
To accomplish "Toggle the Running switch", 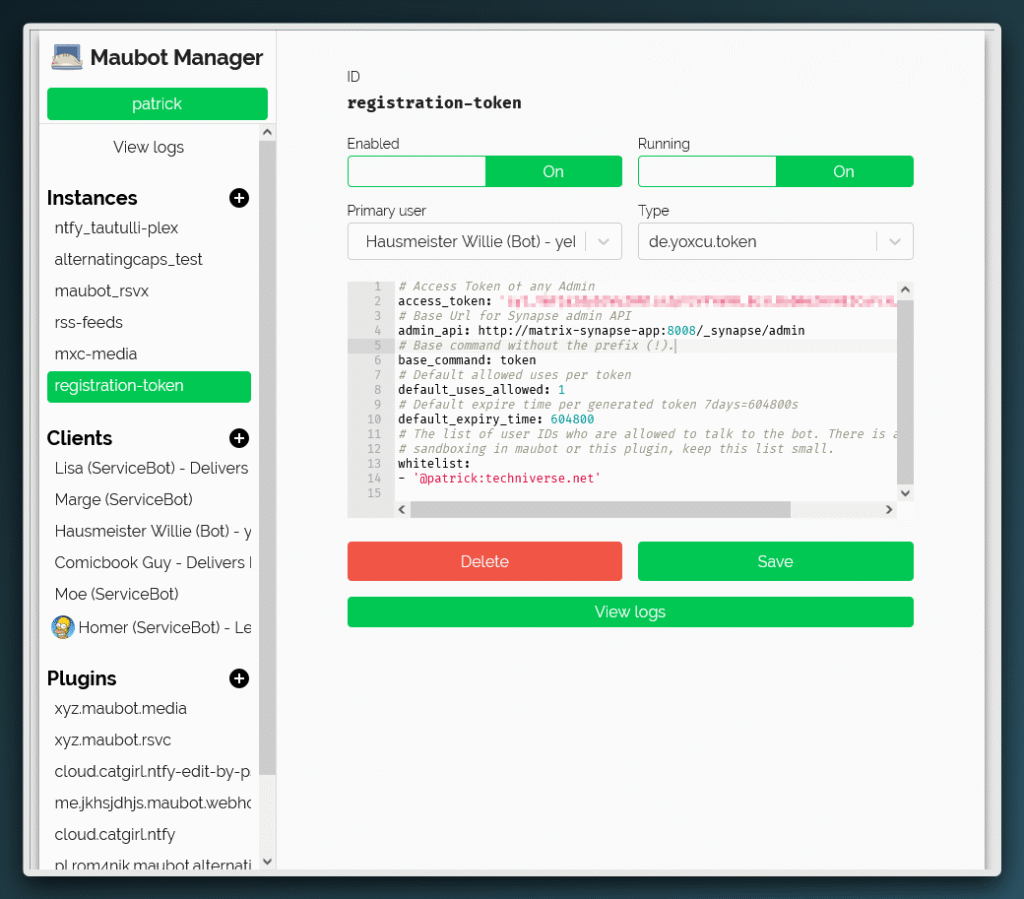I will coord(775,172).
